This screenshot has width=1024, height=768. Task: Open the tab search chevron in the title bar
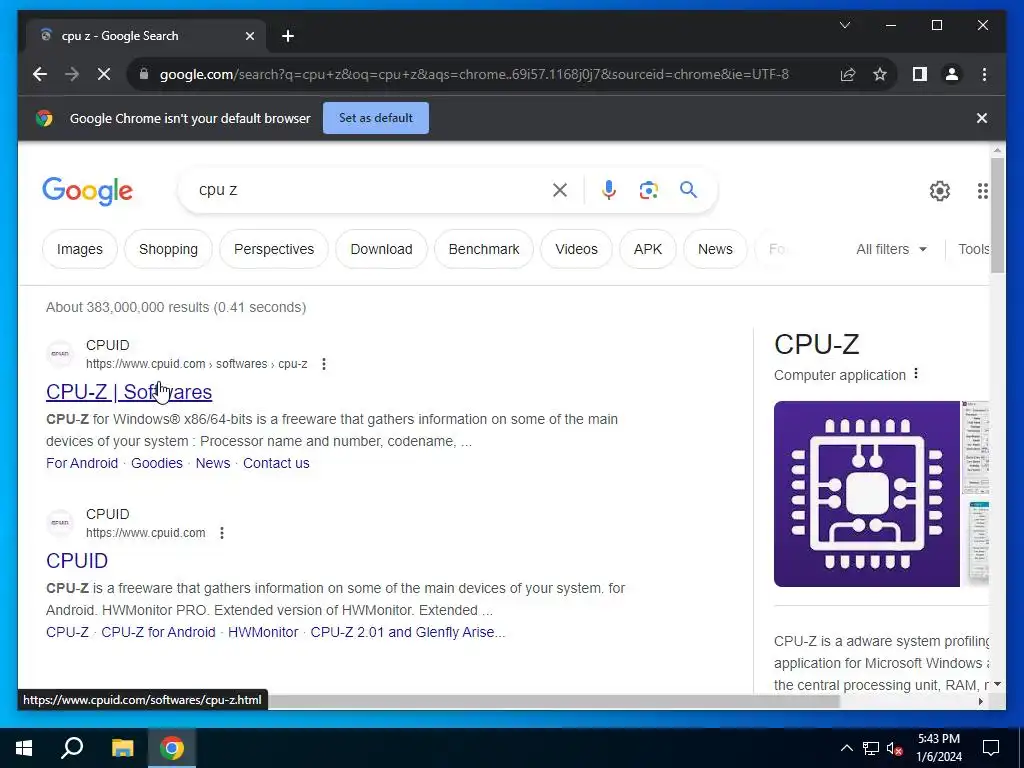(x=844, y=25)
